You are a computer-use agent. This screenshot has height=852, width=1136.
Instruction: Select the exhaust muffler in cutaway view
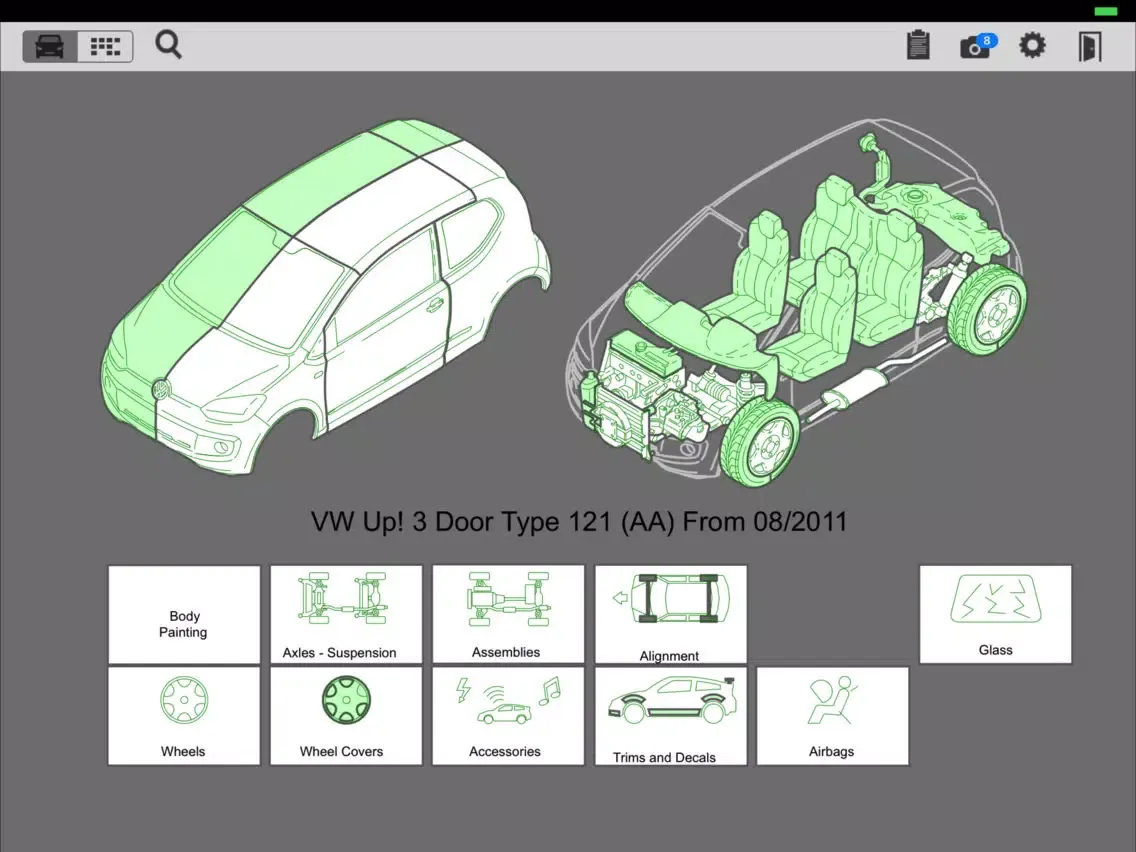(x=855, y=388)
